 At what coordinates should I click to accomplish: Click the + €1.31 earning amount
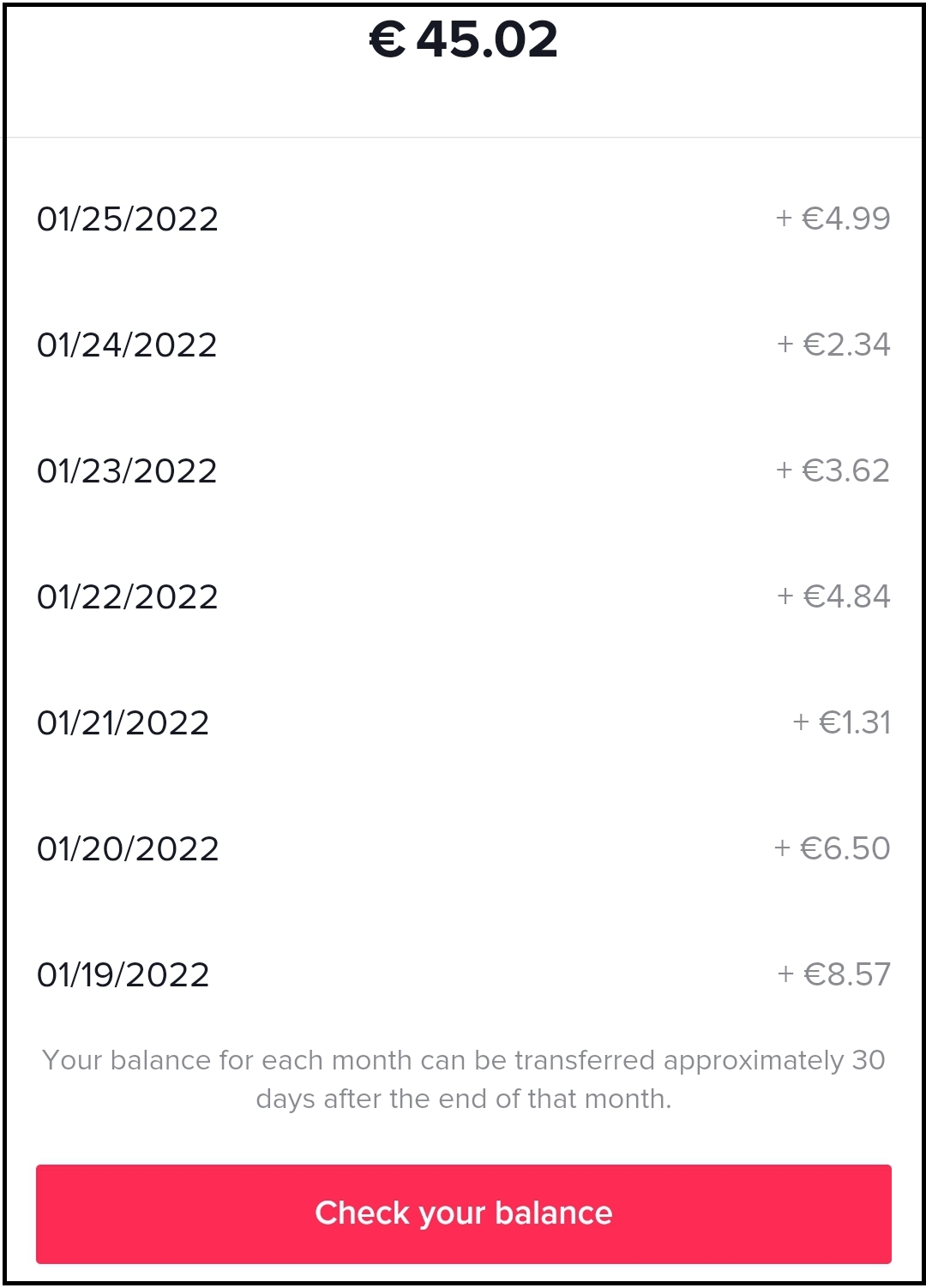click(841, 722)
